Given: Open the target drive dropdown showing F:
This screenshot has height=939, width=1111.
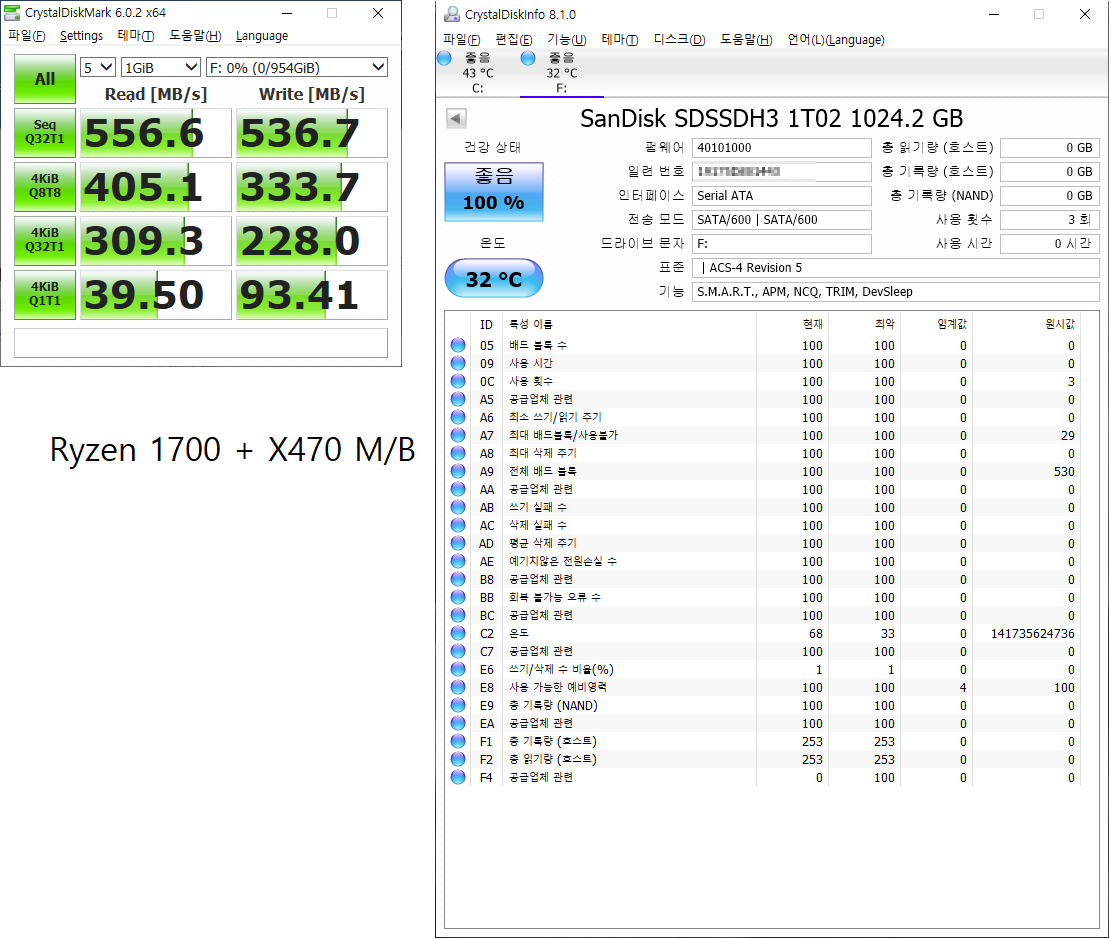Looking at the screenshot, I should 297,67.
